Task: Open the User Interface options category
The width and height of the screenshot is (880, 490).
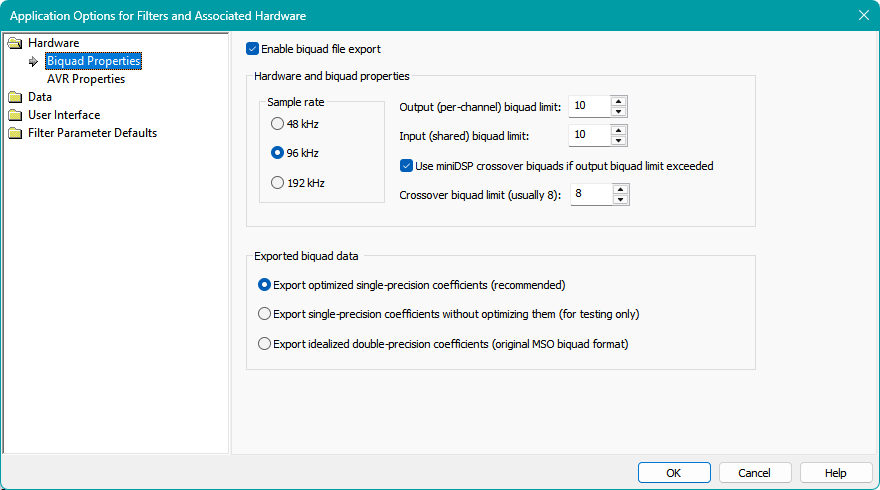Action: (x=64, y=115)
